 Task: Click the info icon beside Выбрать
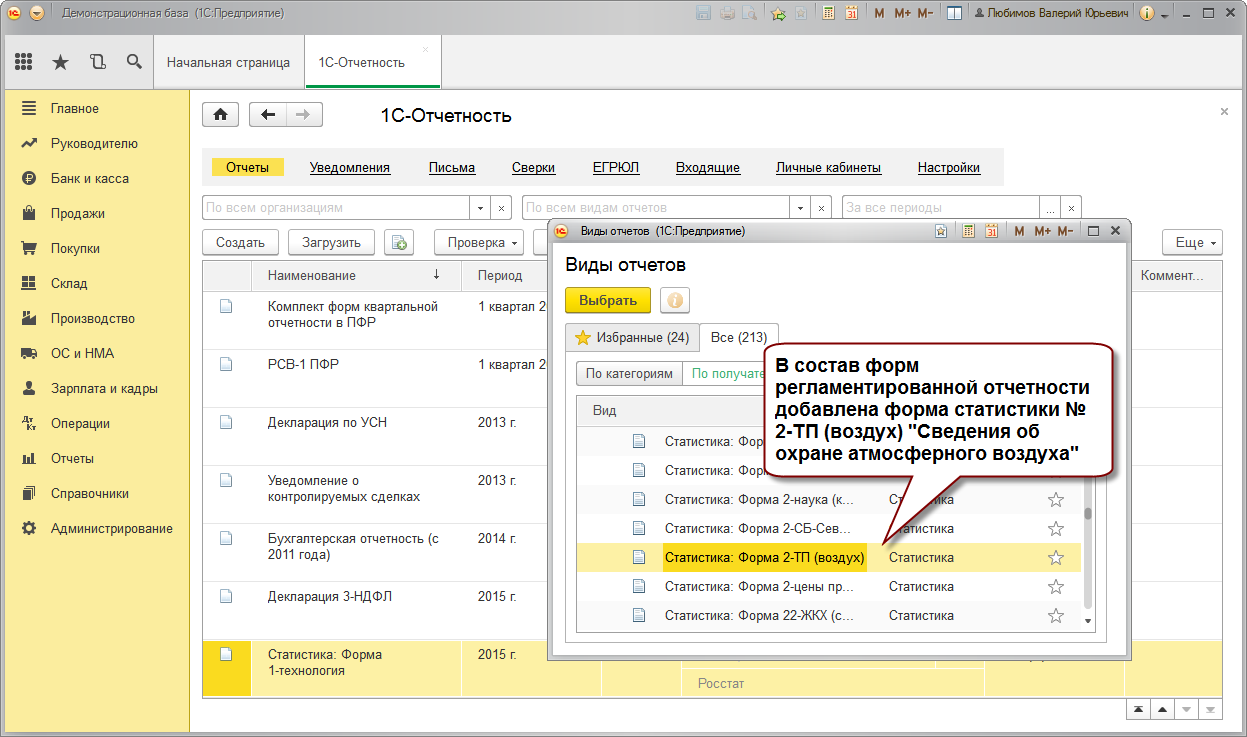[675, 300]
